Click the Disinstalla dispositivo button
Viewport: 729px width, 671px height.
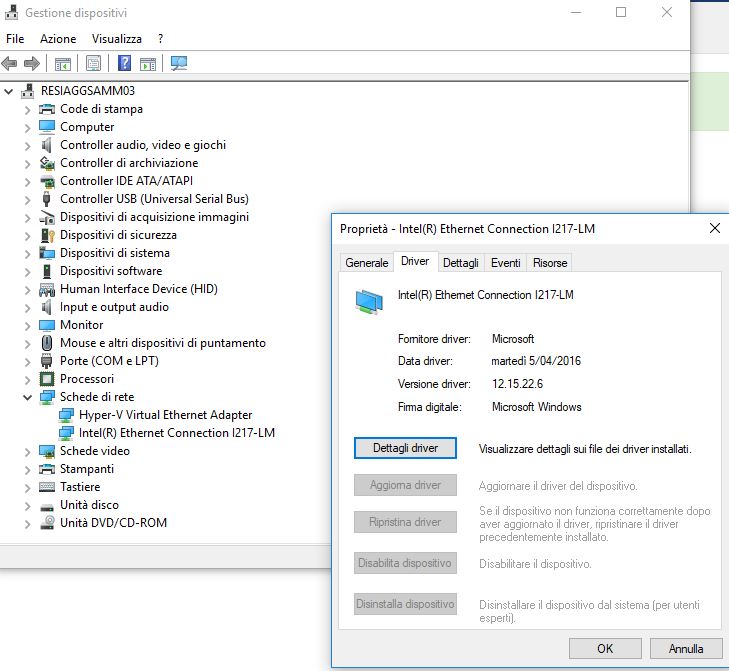click(x=405, y=604)
